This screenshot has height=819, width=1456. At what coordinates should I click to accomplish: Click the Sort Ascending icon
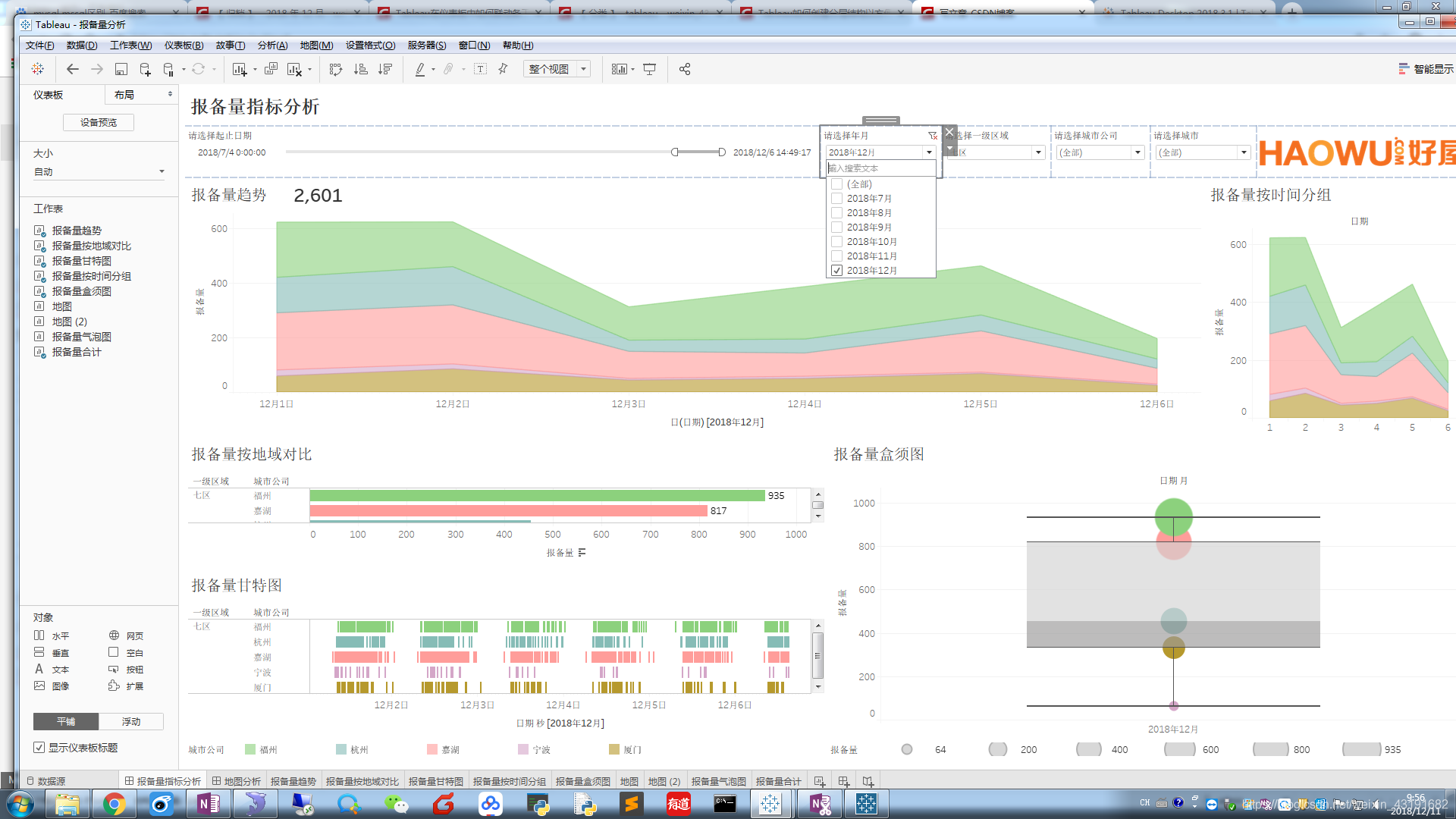click(x=361, y=69)
